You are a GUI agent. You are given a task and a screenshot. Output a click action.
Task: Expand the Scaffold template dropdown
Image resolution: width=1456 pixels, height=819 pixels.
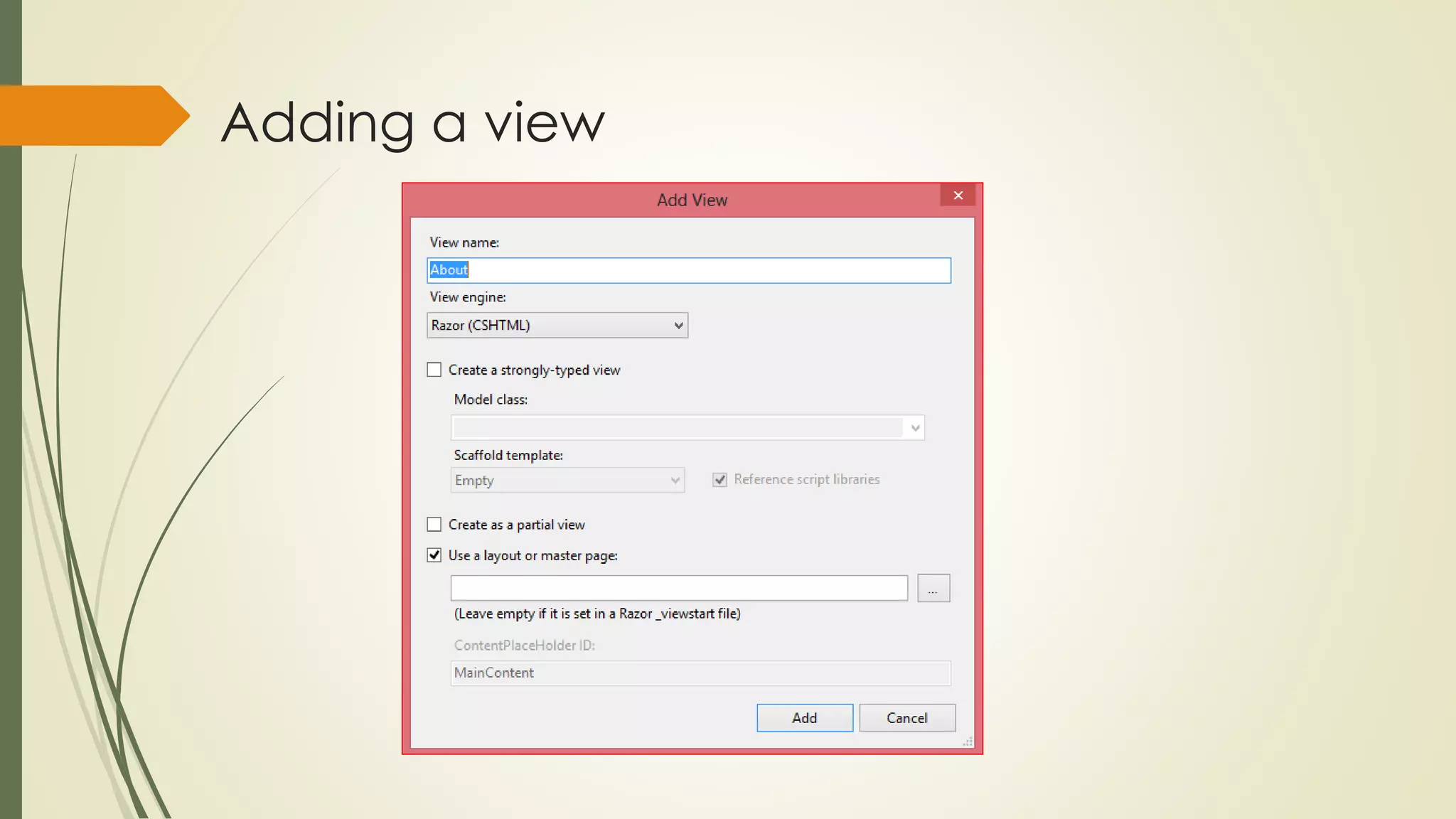[x=567, y=480]
